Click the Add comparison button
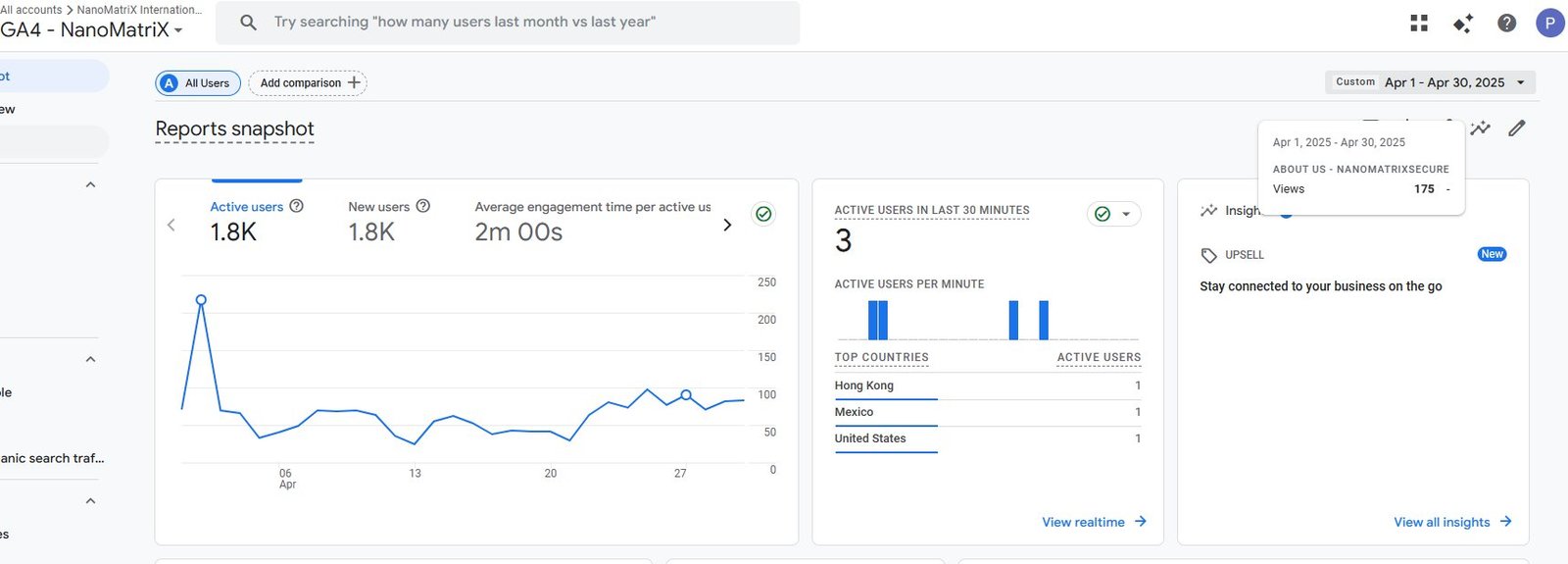 pos(308,83)
